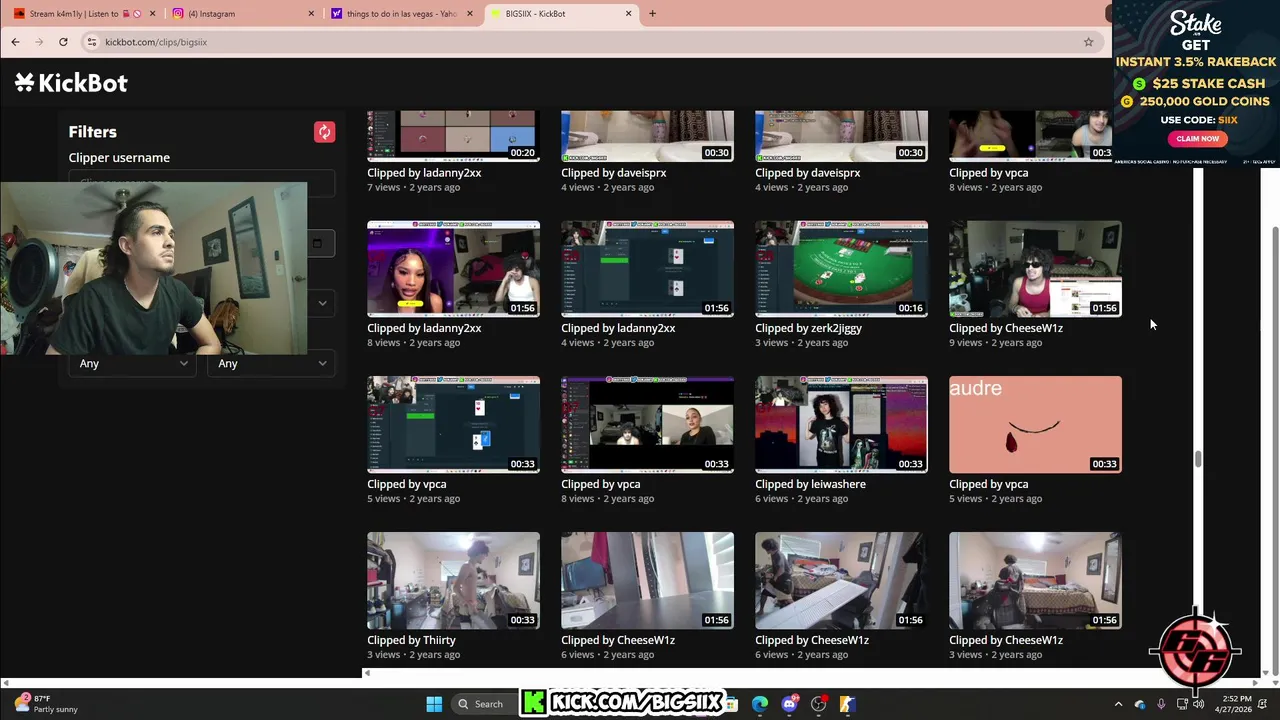Open the filter dropdown chevron above the Any selectors
This screenshot has height=720, width=1280.
pos(322,302)
